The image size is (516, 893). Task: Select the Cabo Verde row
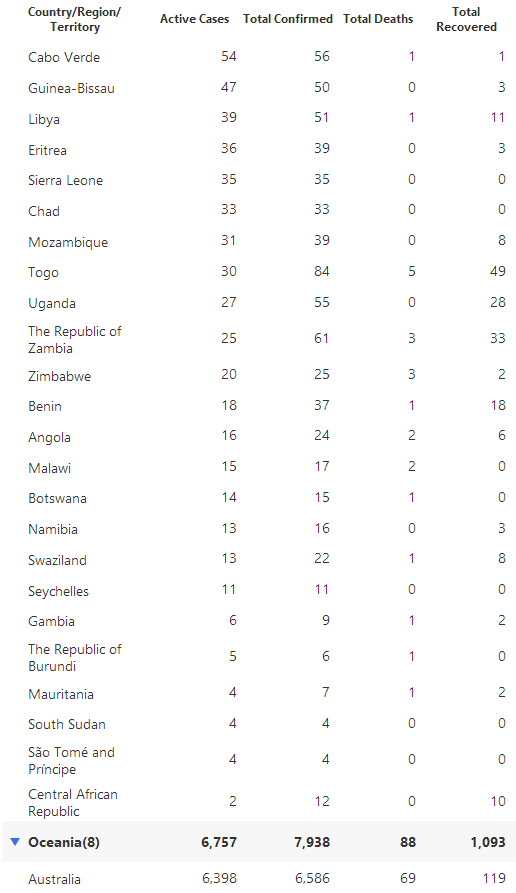258,57
